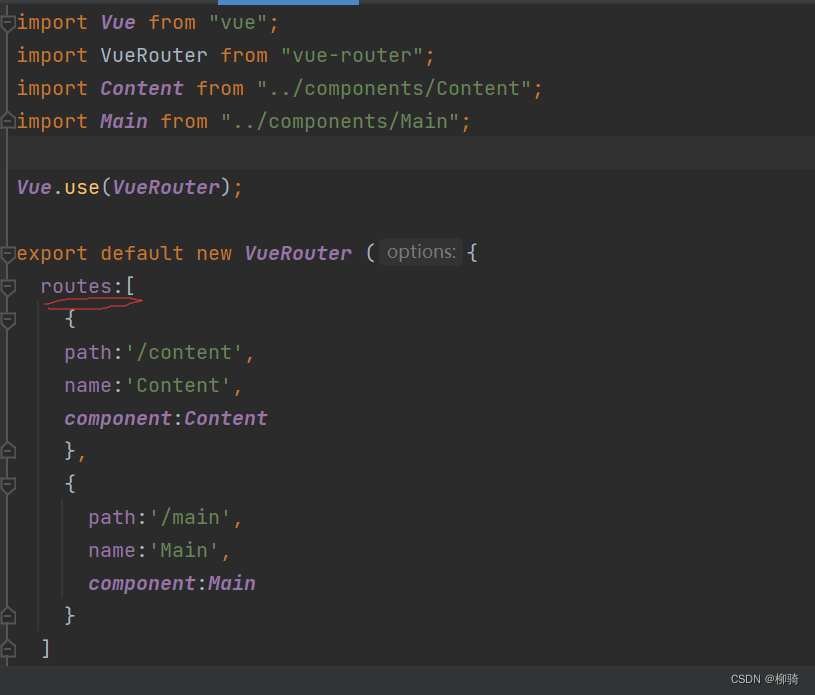Click "vue-router" import string

click(x=353, y=56)
